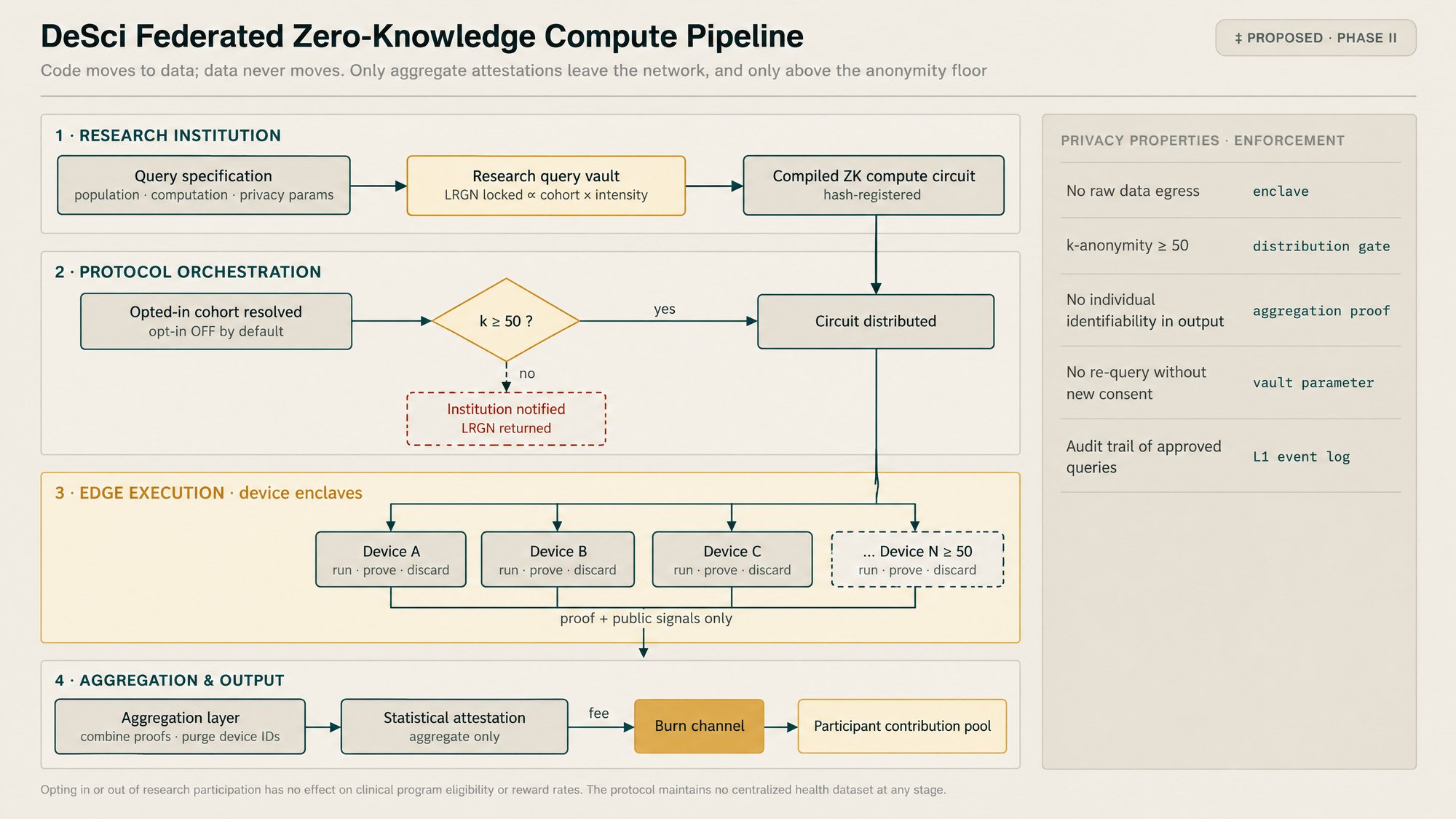Click the 'L1 event log' enforcement value
The width and height of the screenshot is (1456, 819).
tap(1301, 457)
